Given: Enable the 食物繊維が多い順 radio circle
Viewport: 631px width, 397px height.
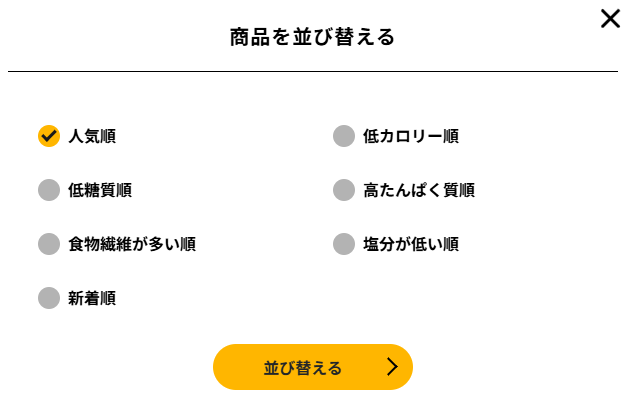Looking at the screenshot, I should click(x=49, y=244).
